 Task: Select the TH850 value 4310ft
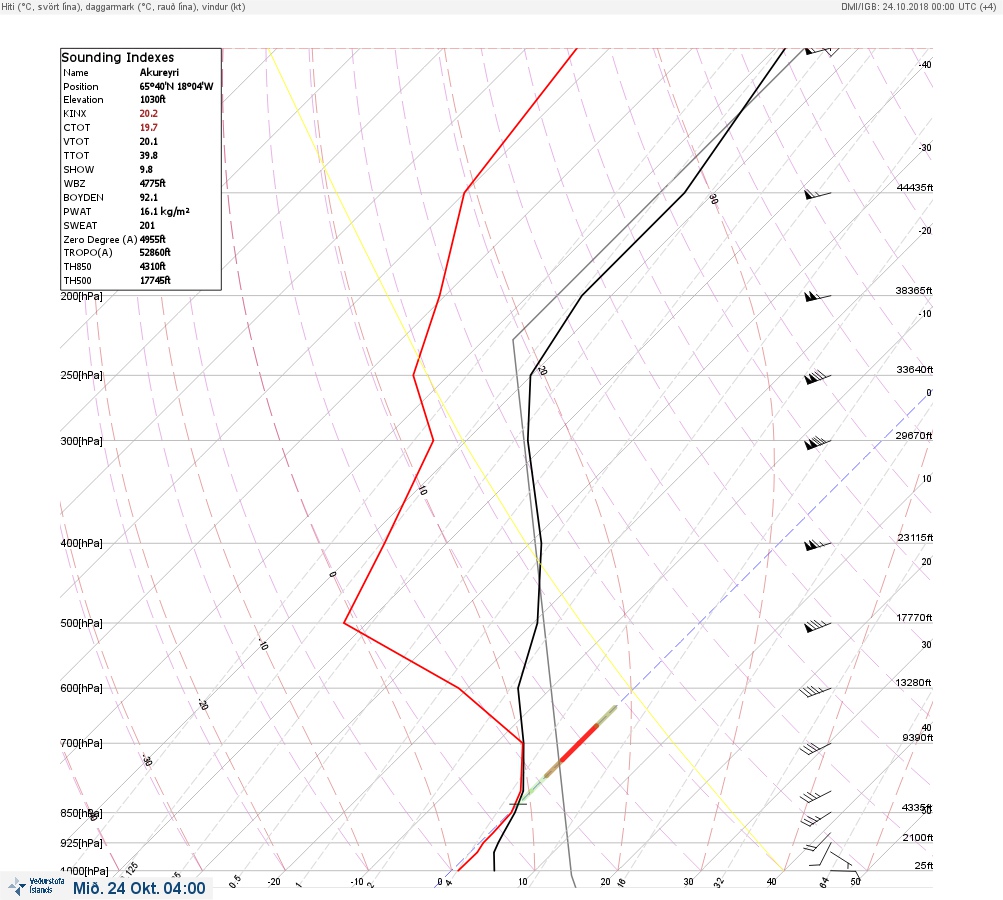[153, 266]
